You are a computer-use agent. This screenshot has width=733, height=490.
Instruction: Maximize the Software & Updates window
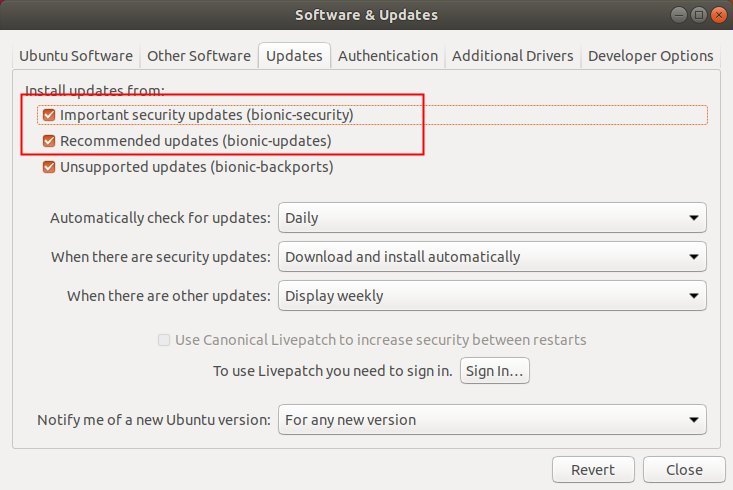[x=699, y=15]
